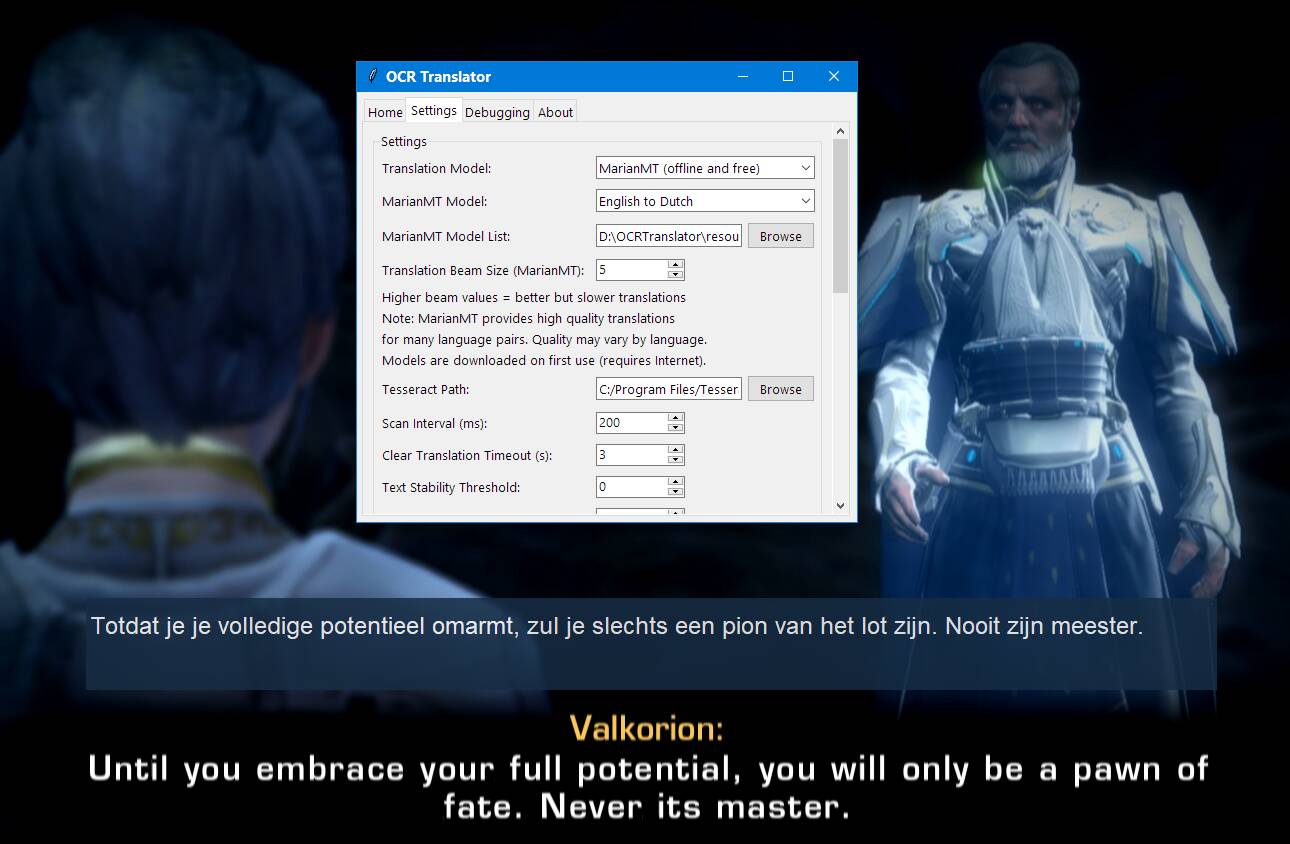
Task: Browse for the MarianMT Model List
Action: tap(780, 236)
